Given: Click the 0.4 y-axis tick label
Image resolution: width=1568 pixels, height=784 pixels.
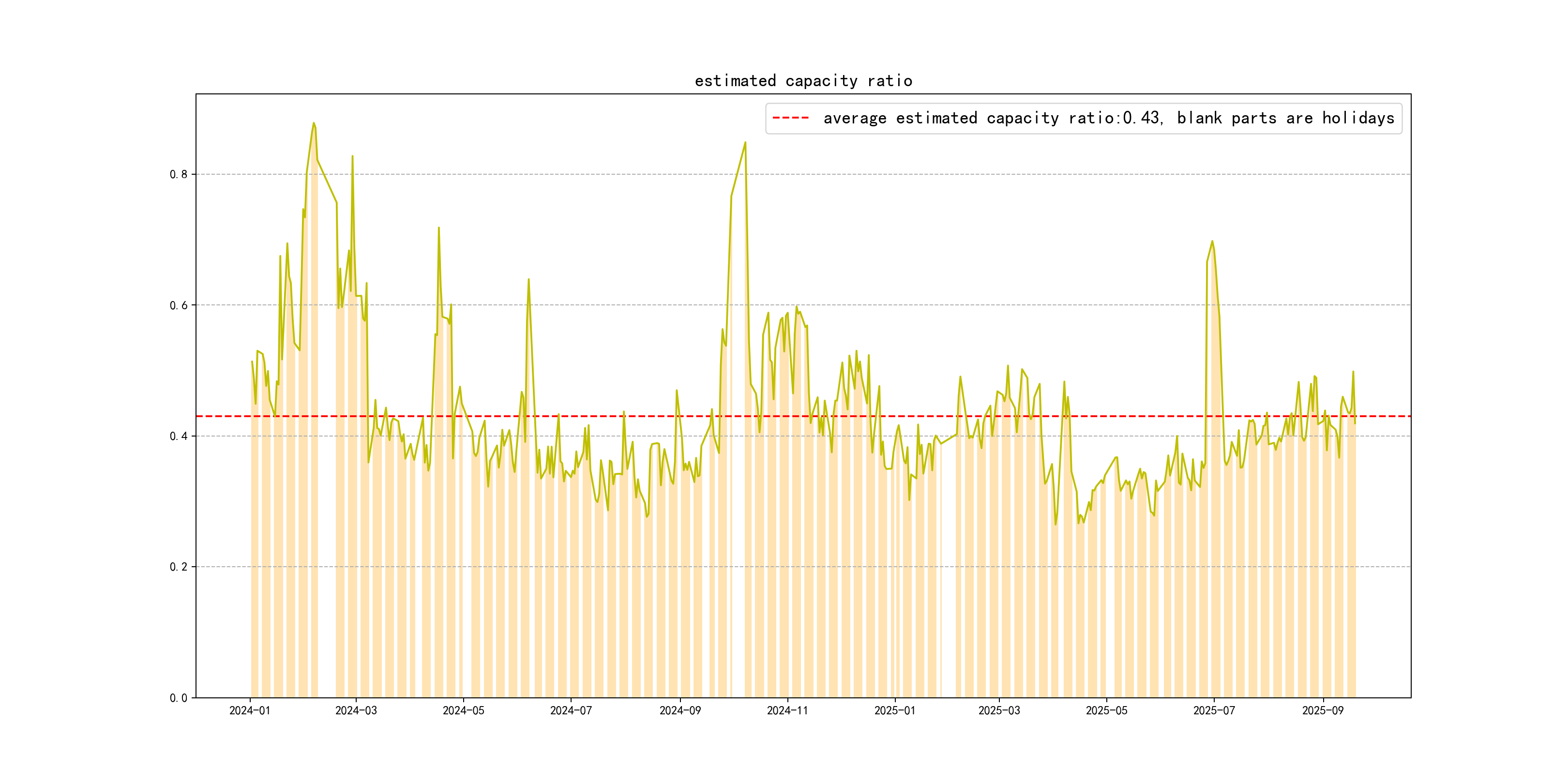Looking at the screenshot, I should click(x=179, y=437).
